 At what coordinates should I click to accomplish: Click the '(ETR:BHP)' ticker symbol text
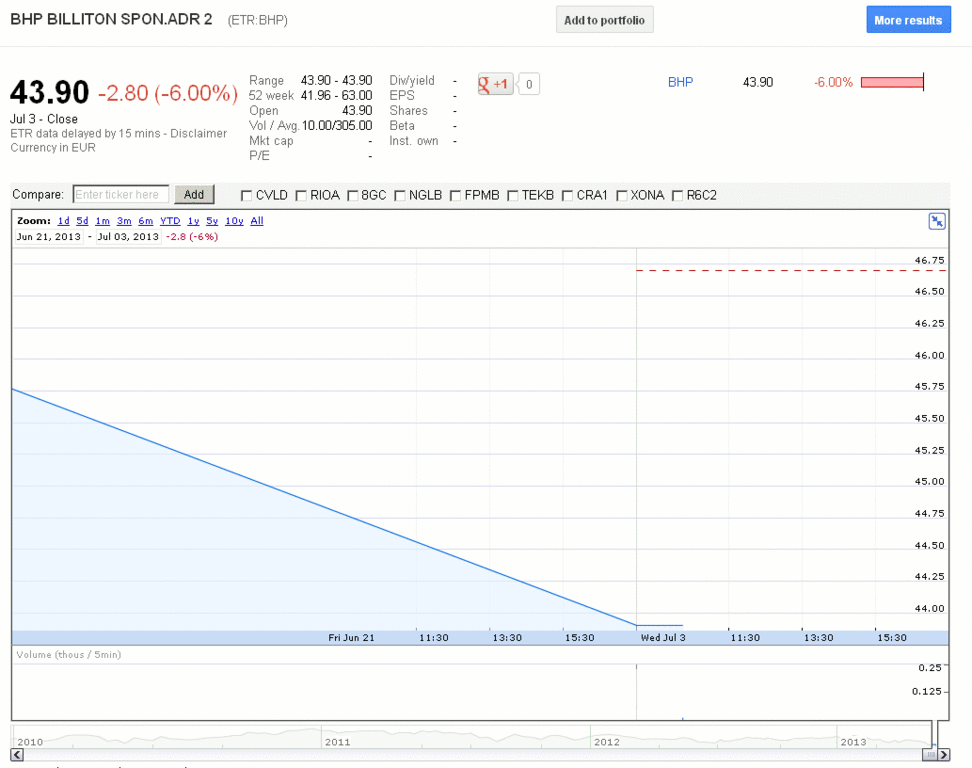tap(257, 20)
